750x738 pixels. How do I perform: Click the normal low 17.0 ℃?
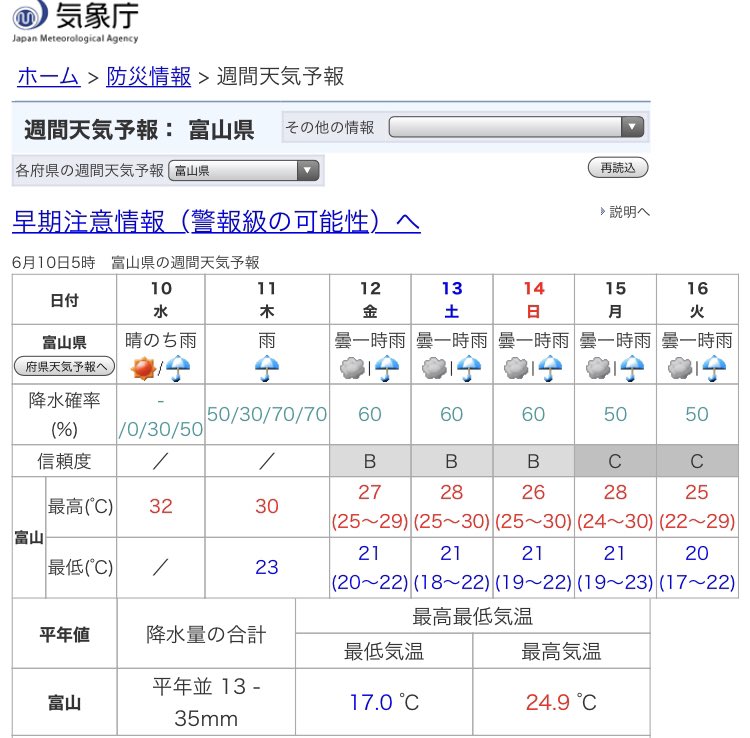(x=384, y=703)
